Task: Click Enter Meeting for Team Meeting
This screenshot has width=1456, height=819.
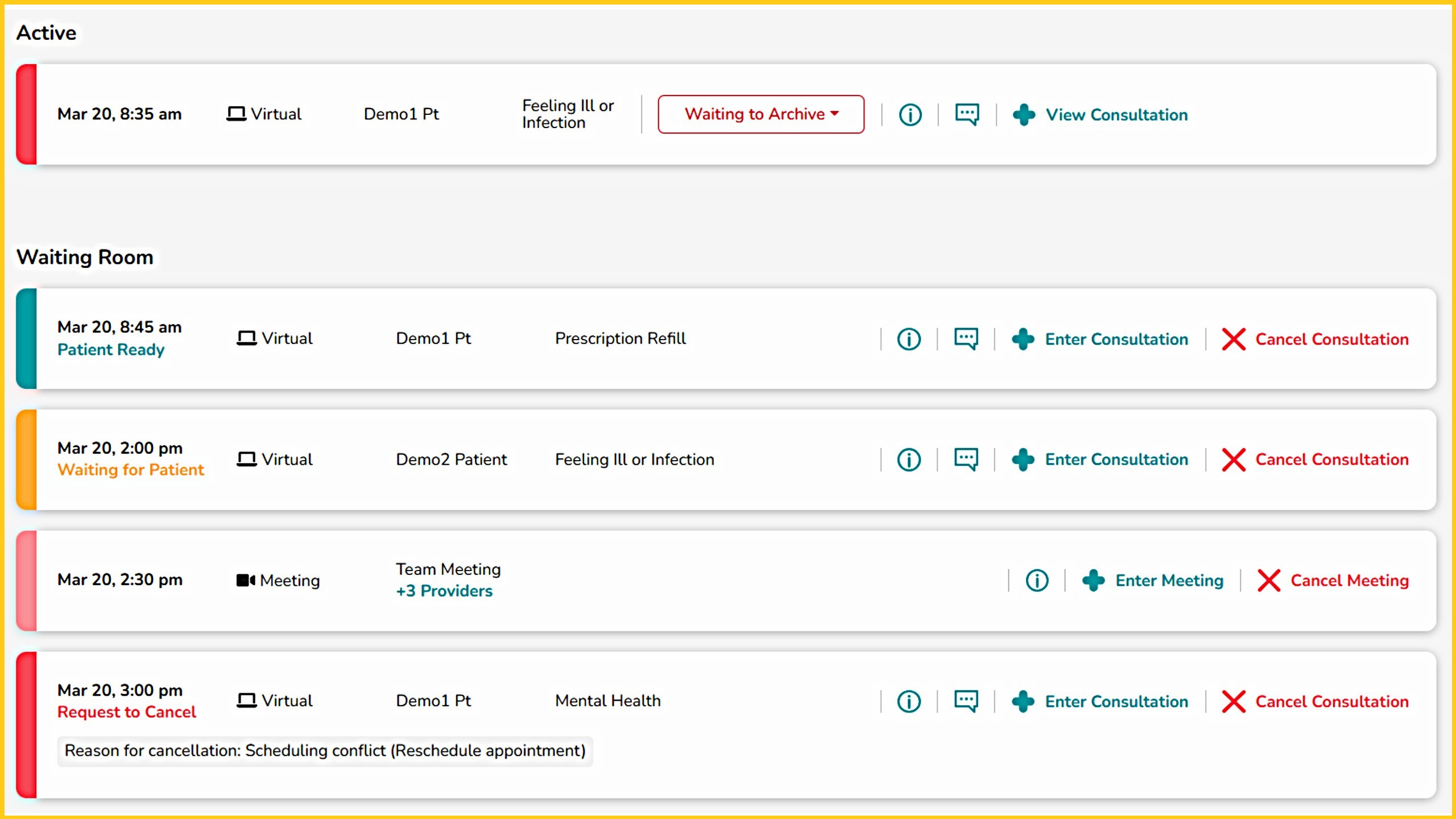Action: (x=1168, y=581)
